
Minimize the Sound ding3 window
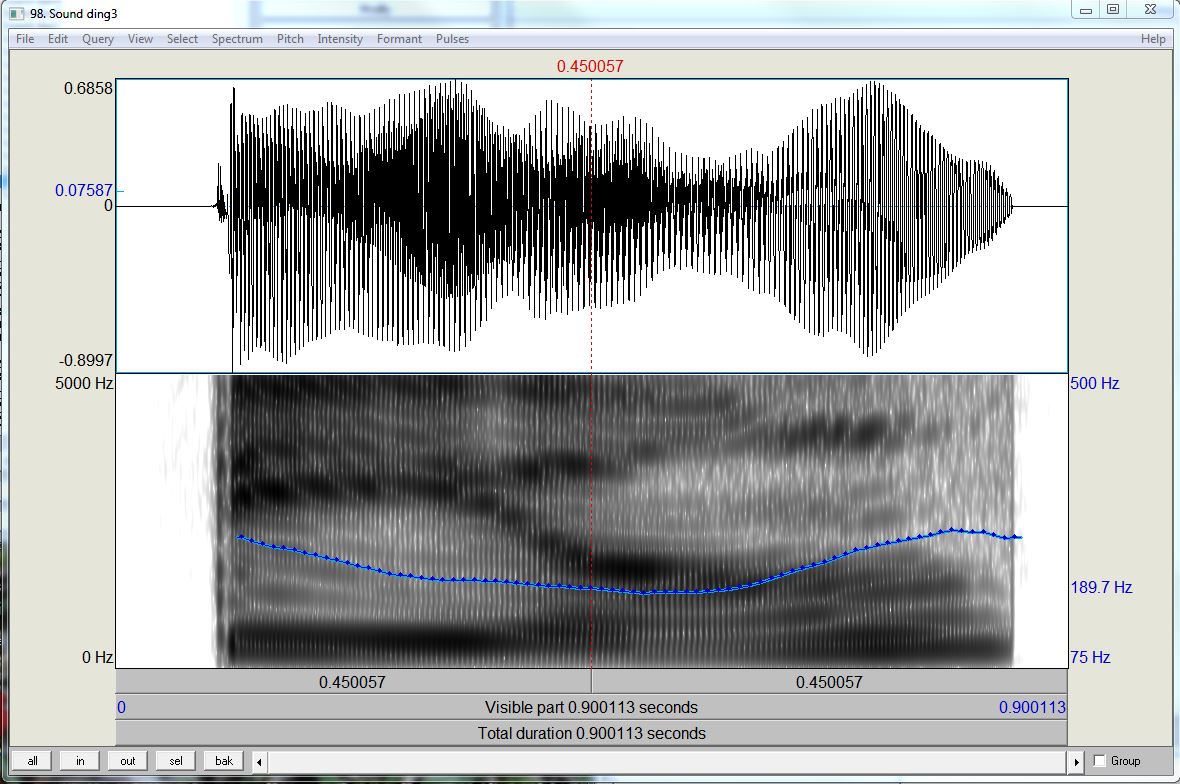[x=1086, y=10]
